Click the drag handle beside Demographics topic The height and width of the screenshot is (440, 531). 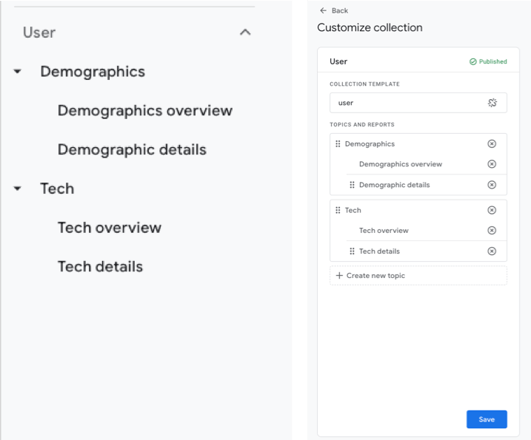point(338,144)
